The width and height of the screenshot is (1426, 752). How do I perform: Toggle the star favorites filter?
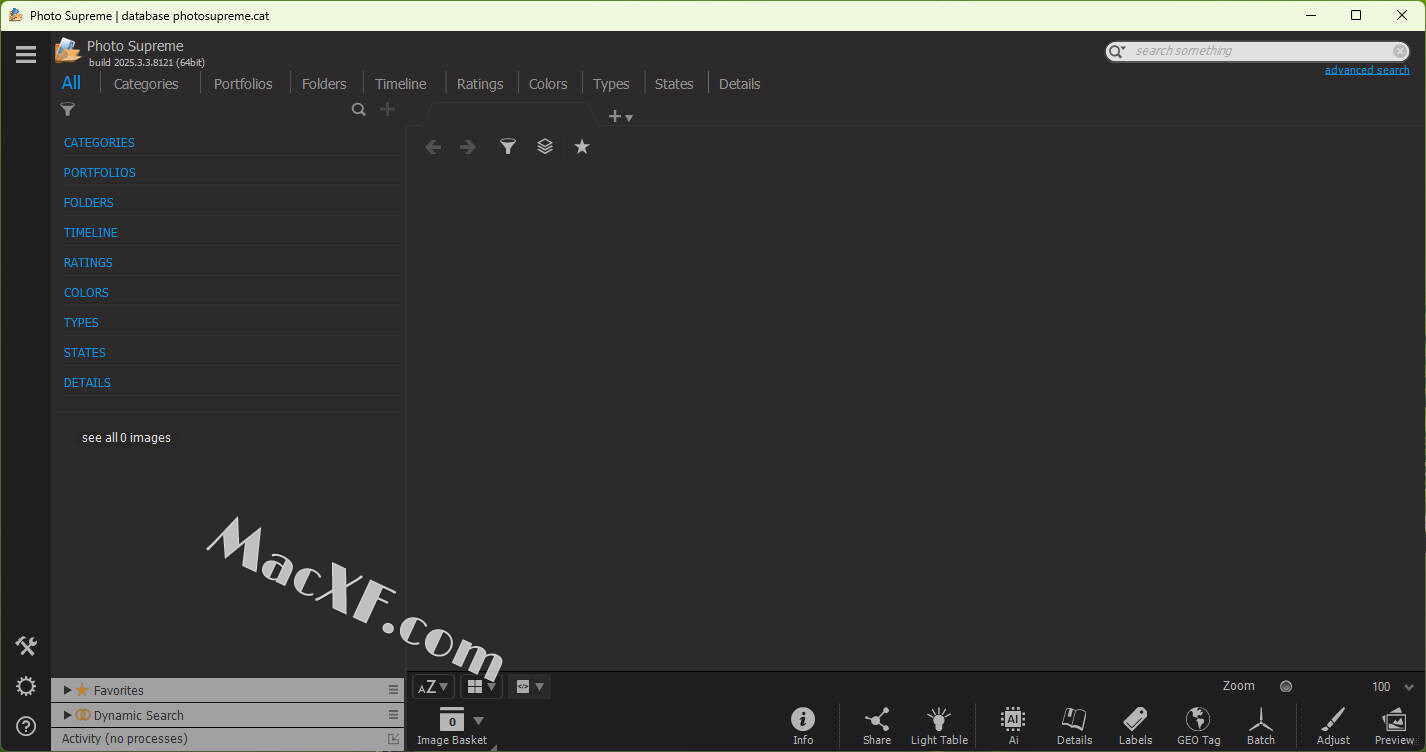(582, 147)
